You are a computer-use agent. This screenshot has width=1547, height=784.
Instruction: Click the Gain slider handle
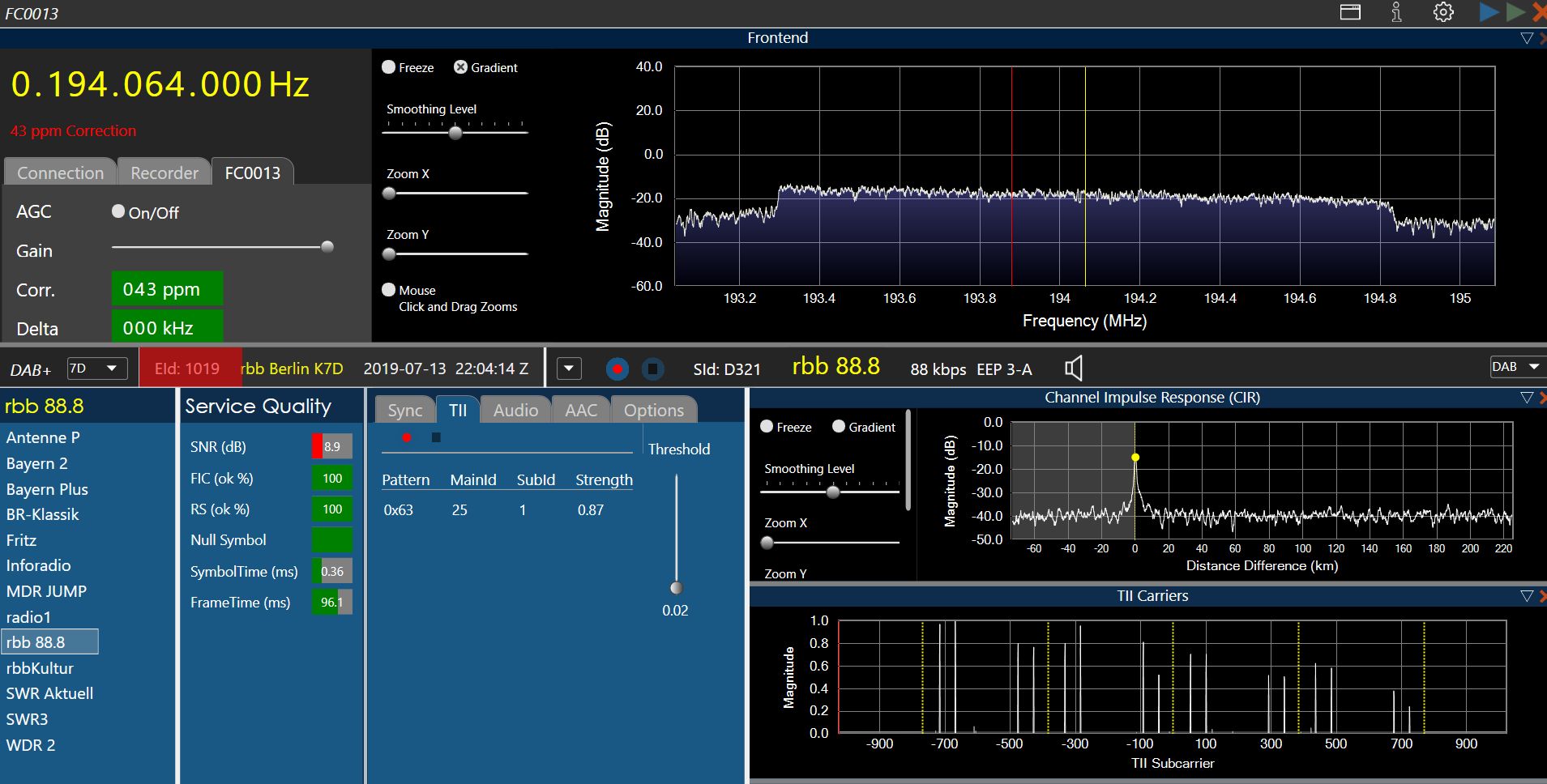pos(327,247)
